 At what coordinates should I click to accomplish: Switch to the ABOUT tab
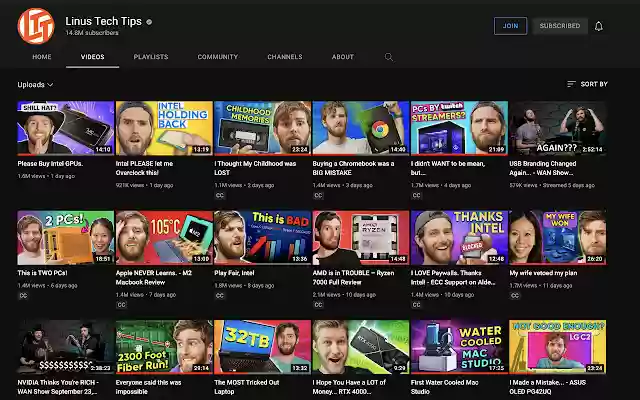pyautogui.click(x=342, y=57)
